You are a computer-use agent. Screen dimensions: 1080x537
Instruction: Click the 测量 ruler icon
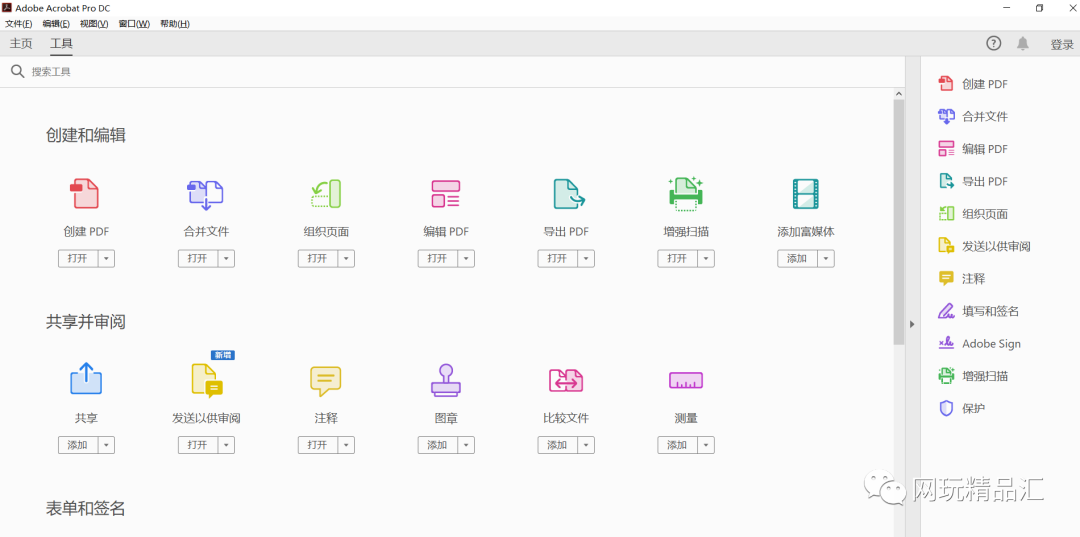pyautogui.click(x=685, y=380)
